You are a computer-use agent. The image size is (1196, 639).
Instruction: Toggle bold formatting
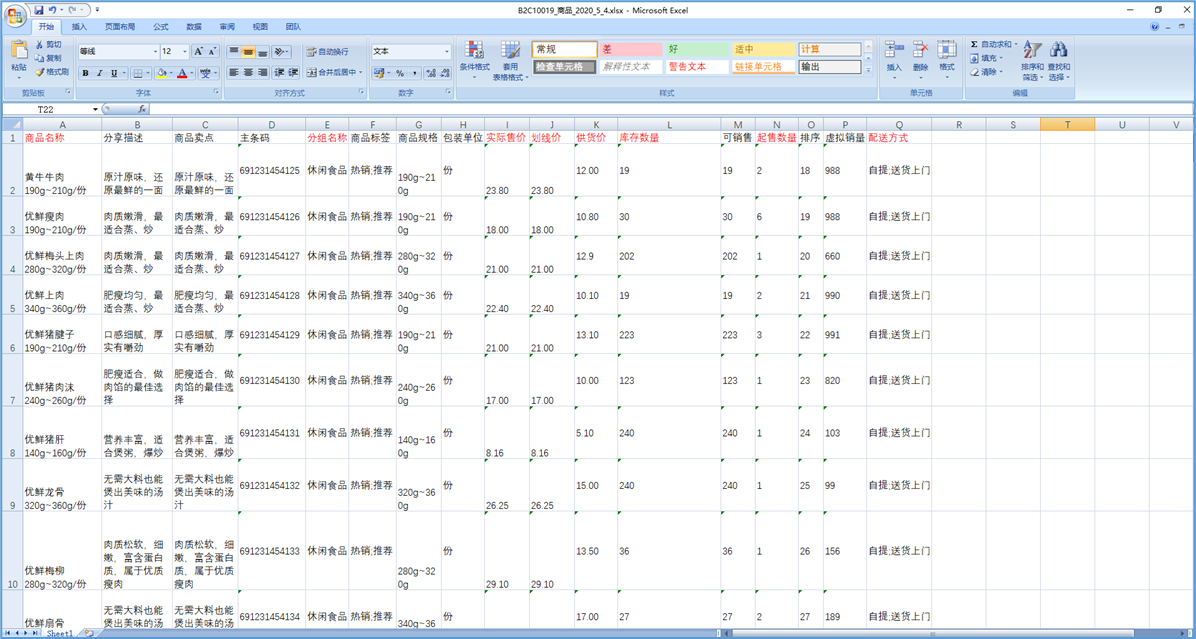pos(85,73)
